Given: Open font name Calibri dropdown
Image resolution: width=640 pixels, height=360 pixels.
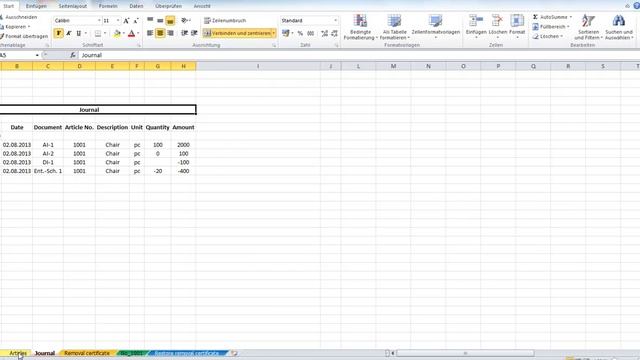Looking at the screenshot, I should coord(98,20).
